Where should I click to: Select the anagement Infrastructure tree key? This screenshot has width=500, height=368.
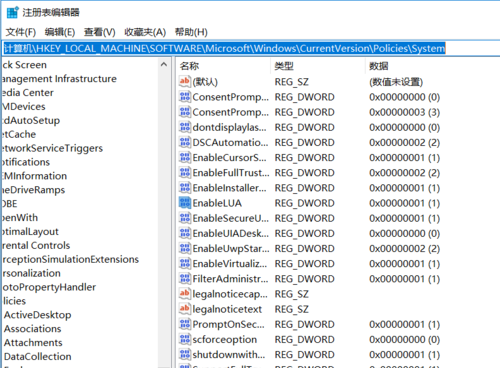pos(59,79)
